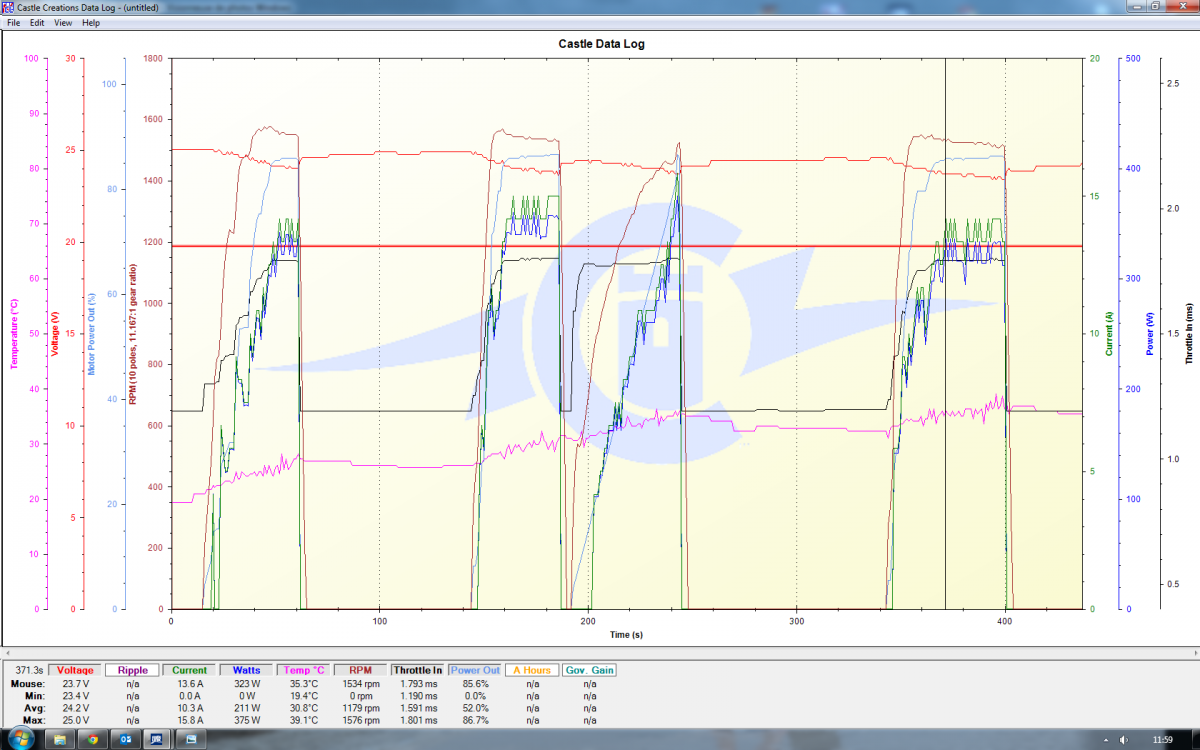1200x750 pixels.
Task: Click the Voltage (V) axis label
Action: click(55, 333)
